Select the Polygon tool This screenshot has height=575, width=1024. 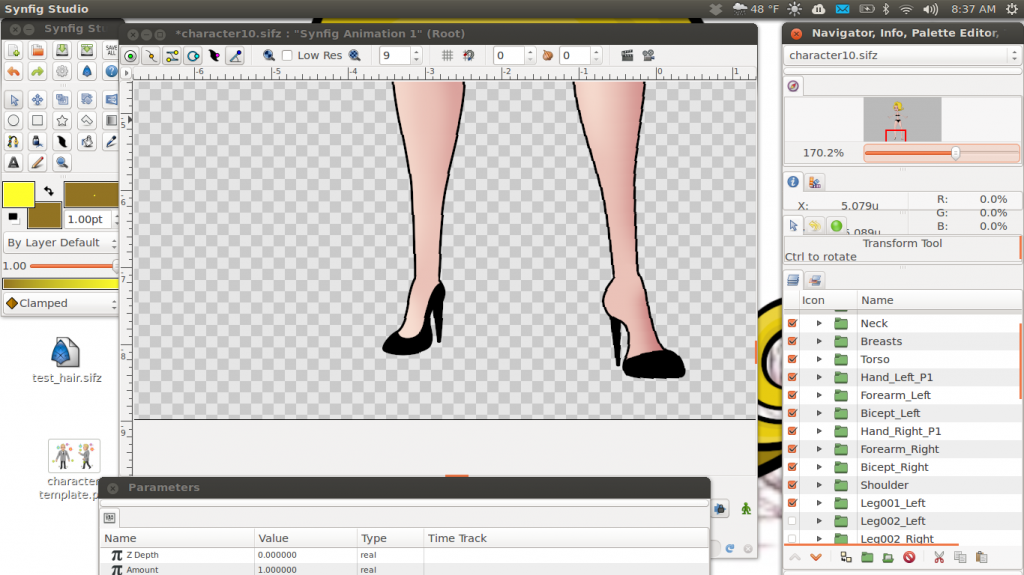tap(86, 121)
